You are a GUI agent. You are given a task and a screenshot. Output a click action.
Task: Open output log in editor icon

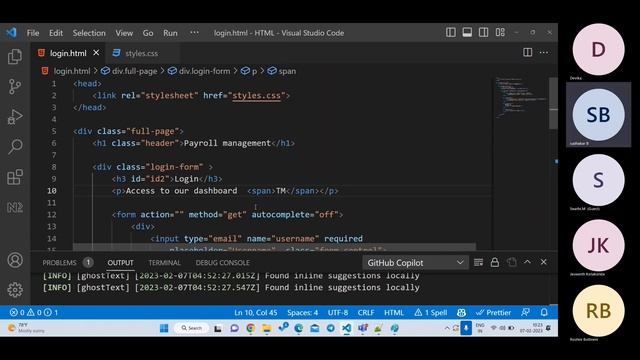(x=511, y=262)
